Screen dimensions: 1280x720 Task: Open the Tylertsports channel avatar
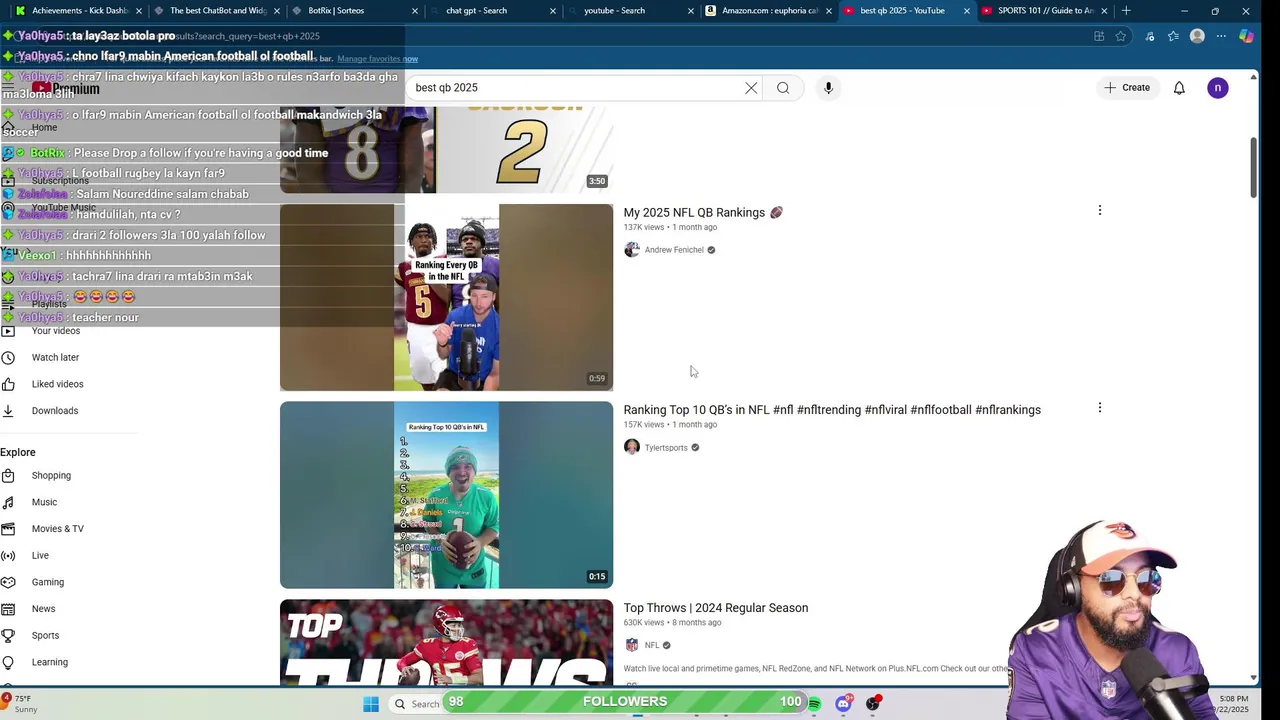(631, 447)
